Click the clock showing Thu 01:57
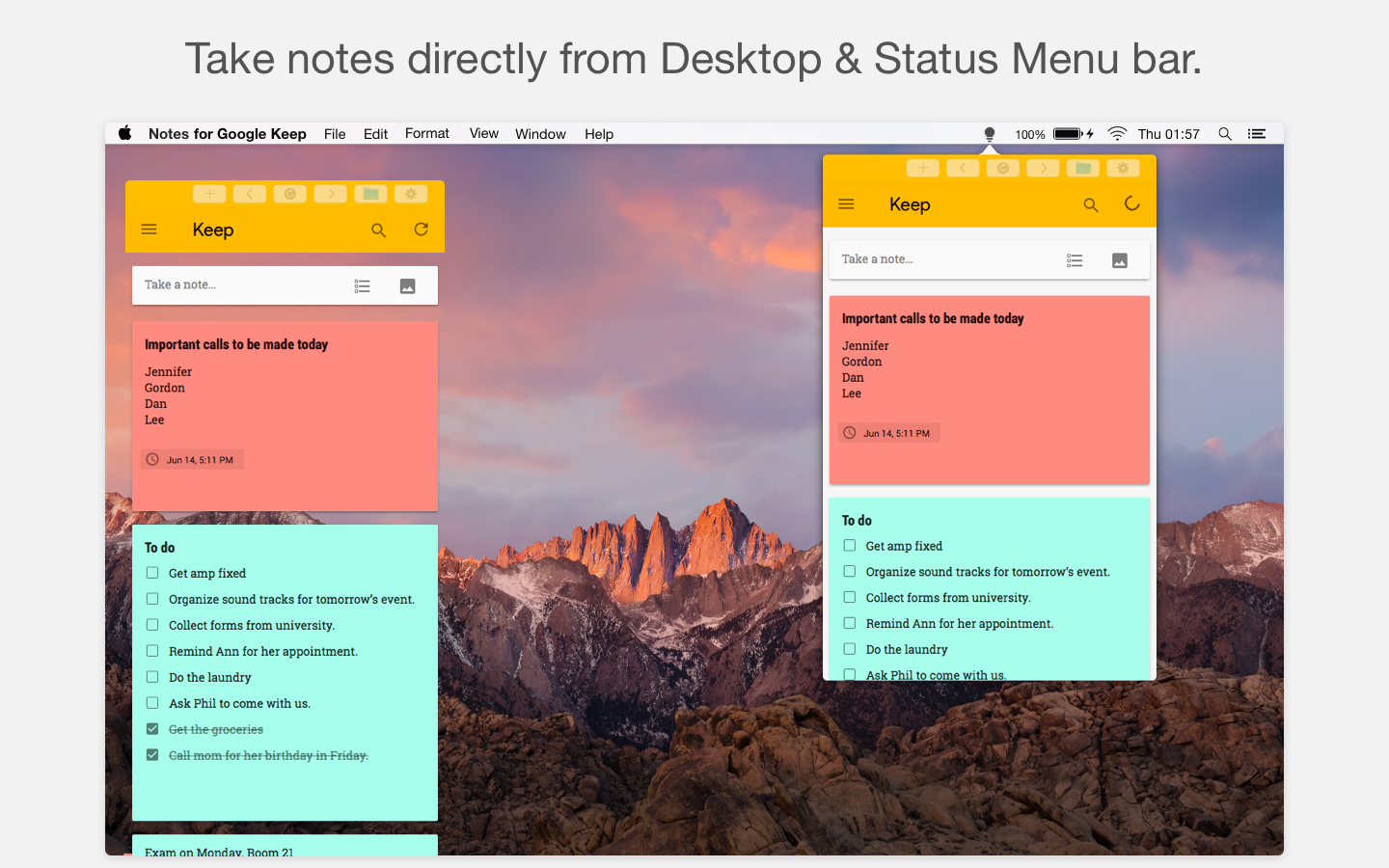Screen dimensions: 1389x868 pyautogui.click(x=1169, y=134)
